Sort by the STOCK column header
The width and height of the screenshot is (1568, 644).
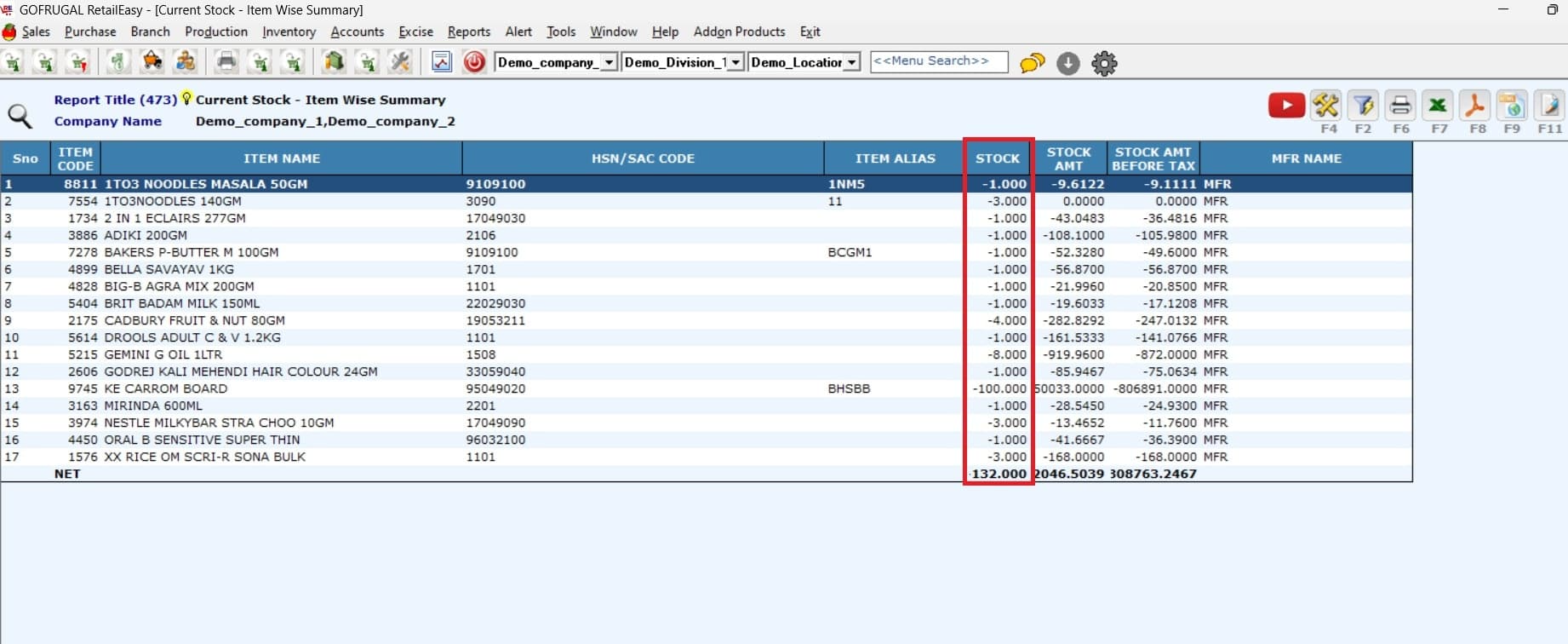click(x=997, y=158)
